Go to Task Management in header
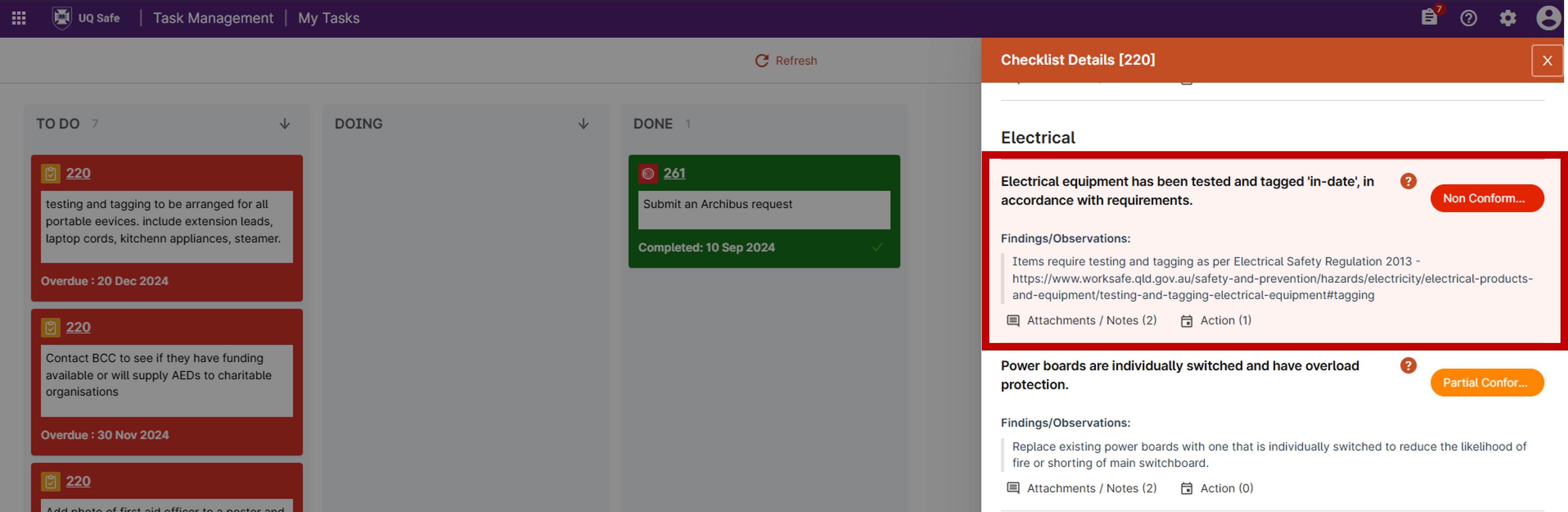Screen dimensions: 1568x512 (x=213, y=18)
